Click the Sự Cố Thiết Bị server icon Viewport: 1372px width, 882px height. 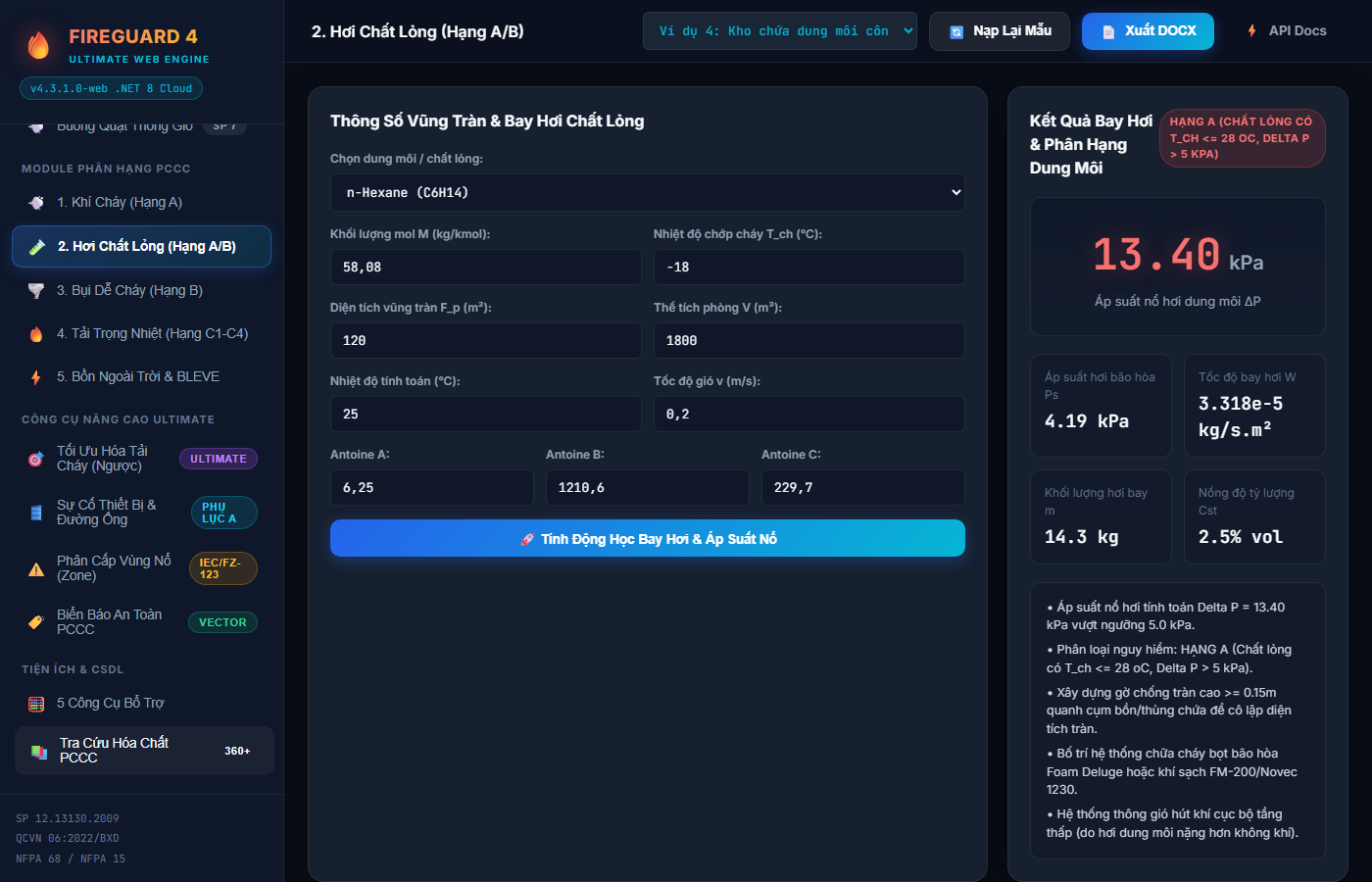36,513
